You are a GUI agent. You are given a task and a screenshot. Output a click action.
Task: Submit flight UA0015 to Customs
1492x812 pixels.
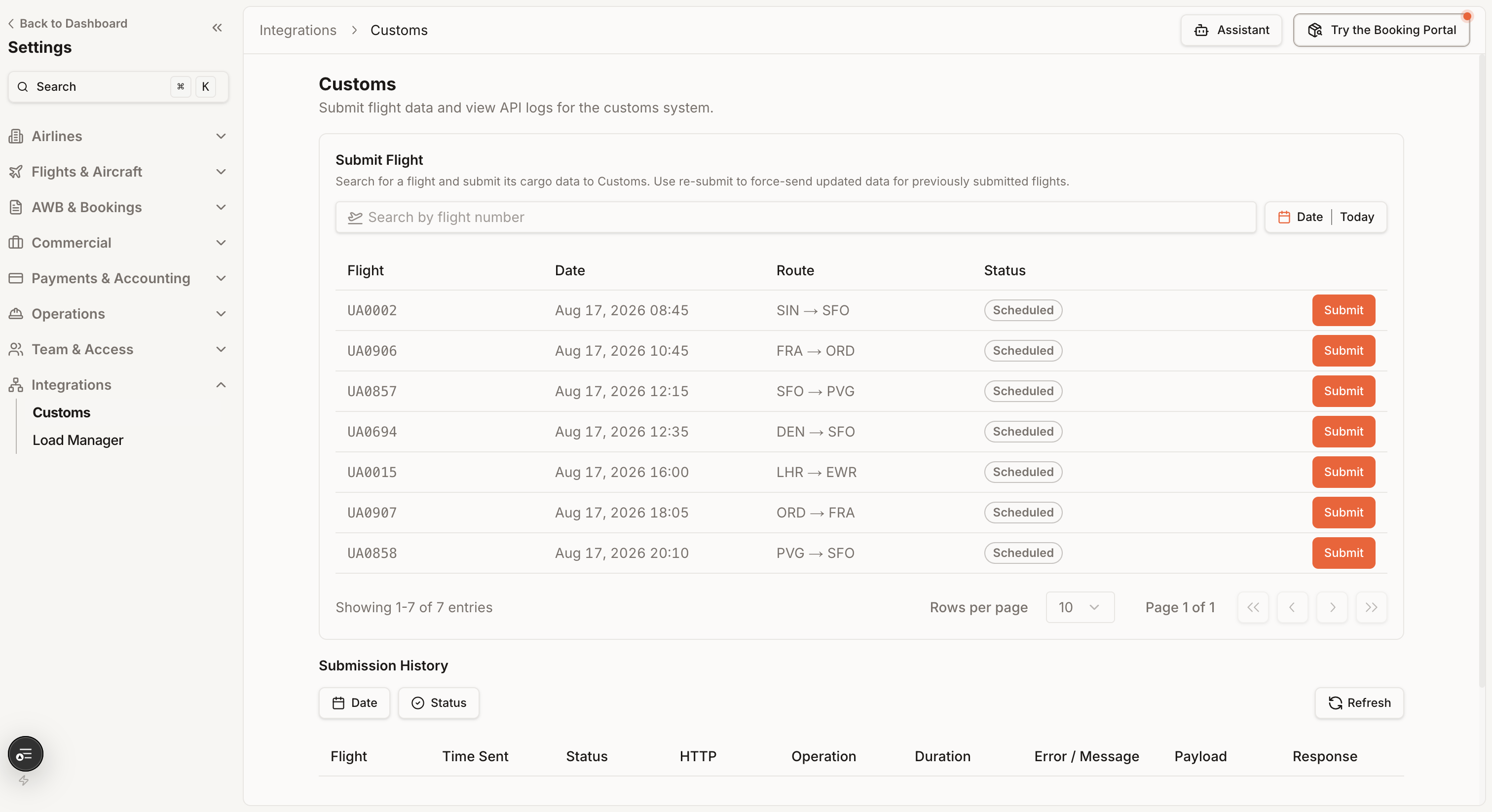pyautogui.click(x=1343, y=472)
